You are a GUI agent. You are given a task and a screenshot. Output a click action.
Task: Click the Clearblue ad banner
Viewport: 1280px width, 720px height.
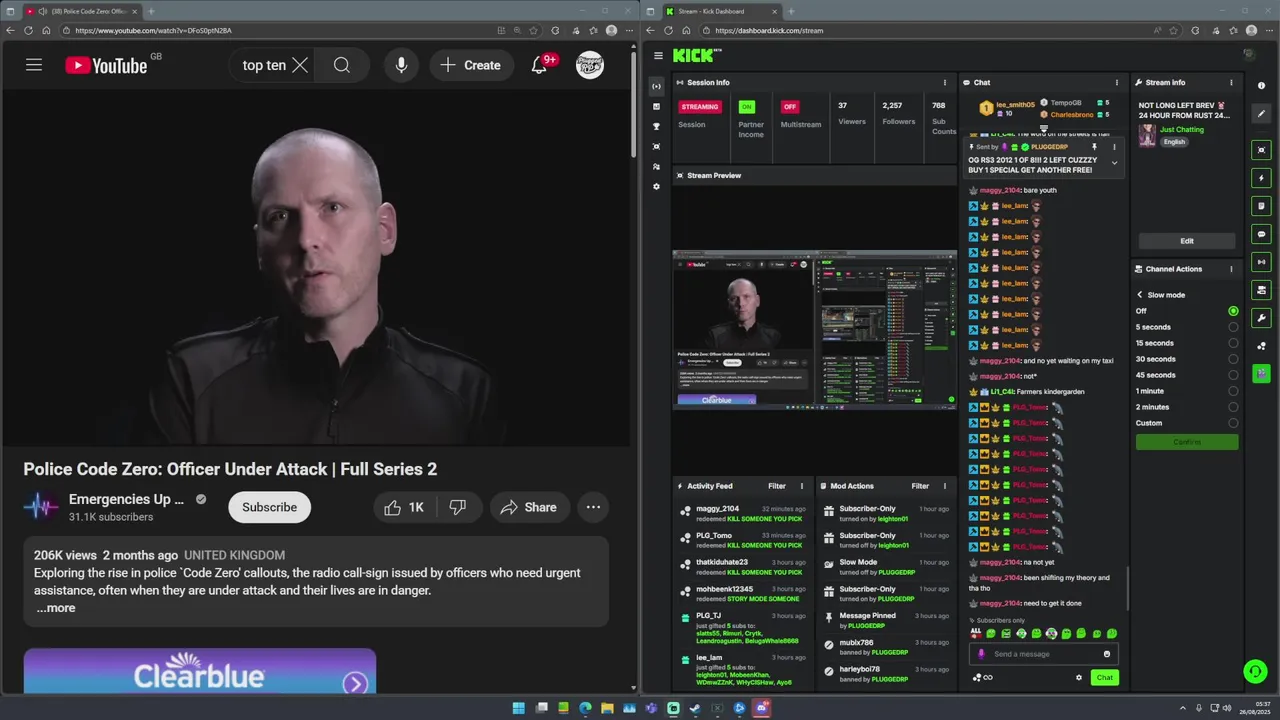(x=200, y=671)
